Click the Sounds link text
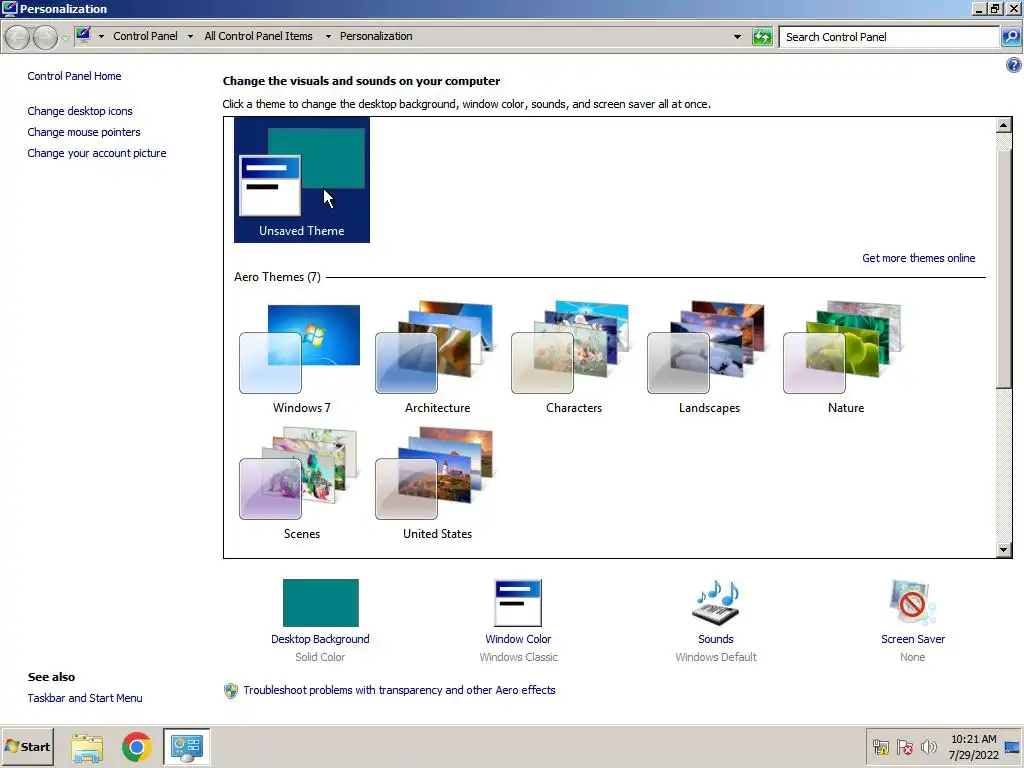This screenshot has height=768, width=1024. click(716, 639)
